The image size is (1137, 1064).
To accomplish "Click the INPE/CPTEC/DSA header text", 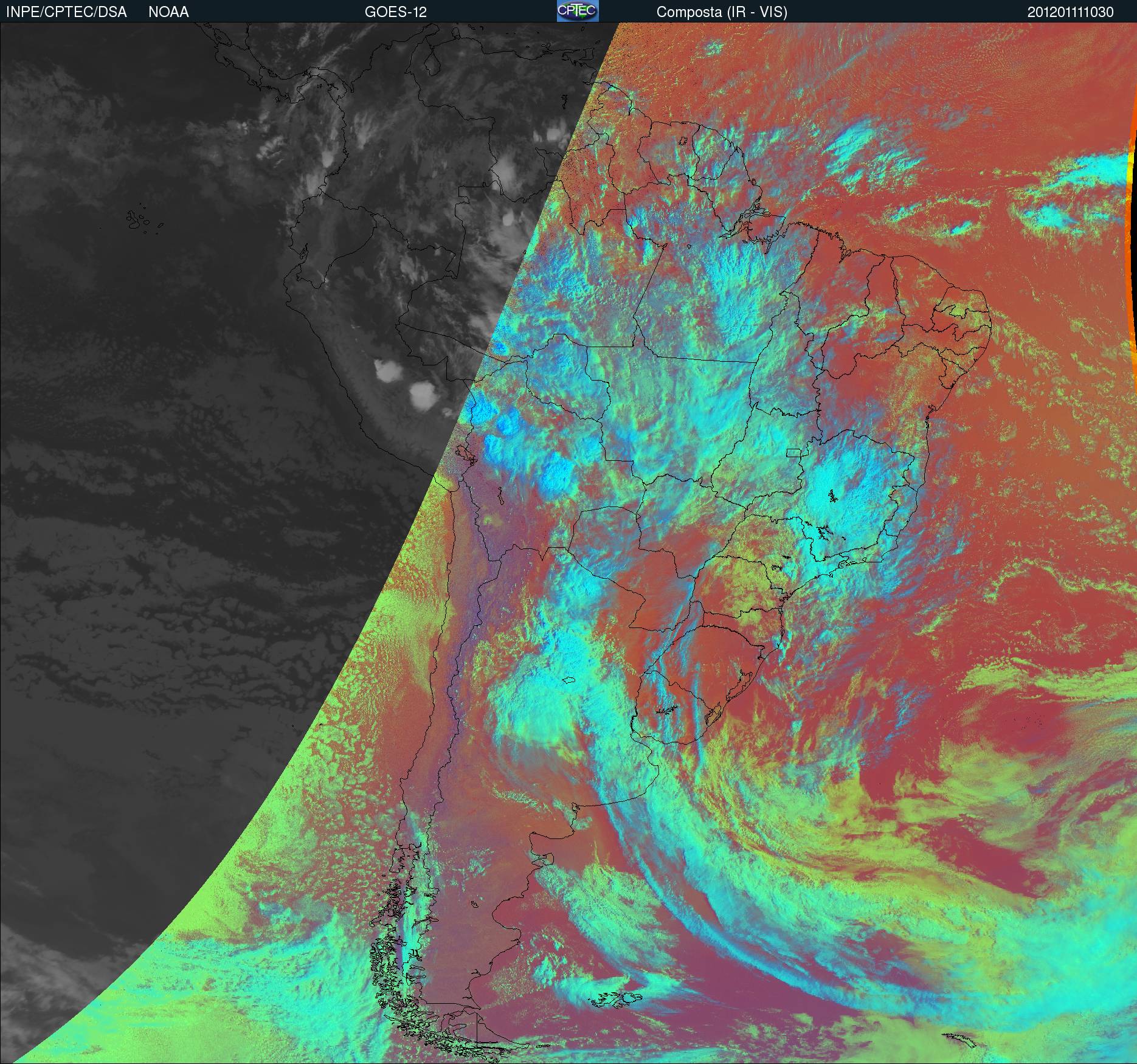I will [66, 12].
